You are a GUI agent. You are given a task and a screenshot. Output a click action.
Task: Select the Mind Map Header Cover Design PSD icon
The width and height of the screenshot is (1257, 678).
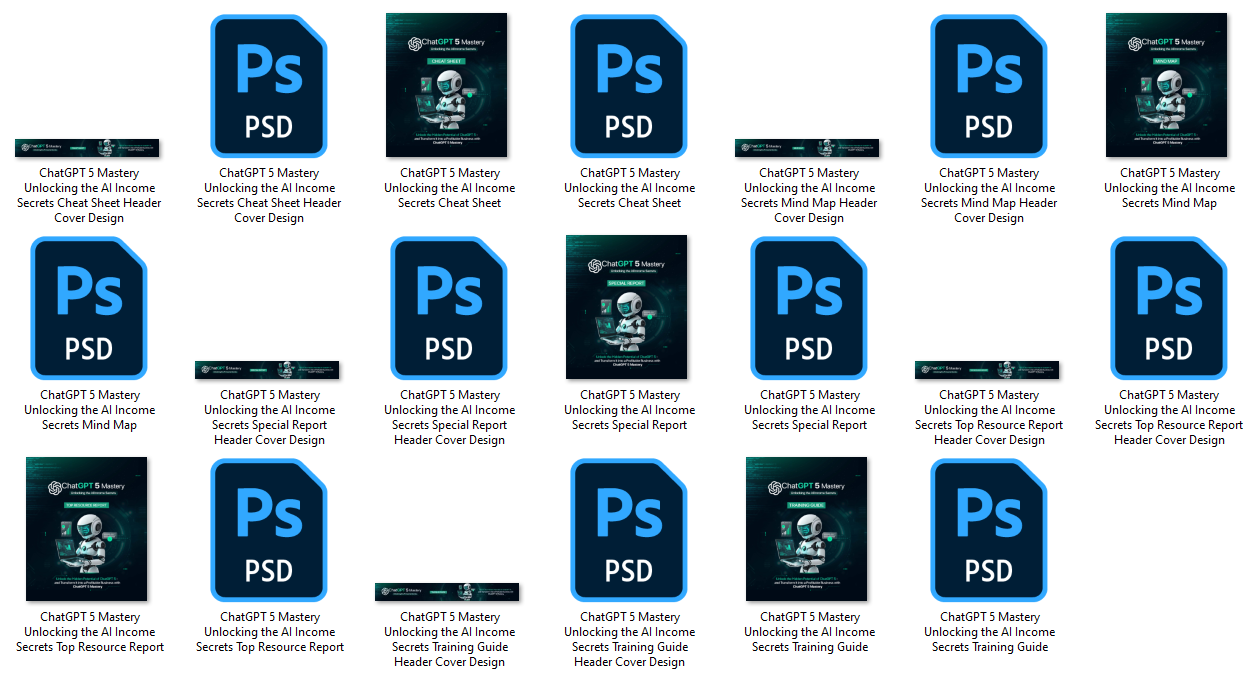989,86
